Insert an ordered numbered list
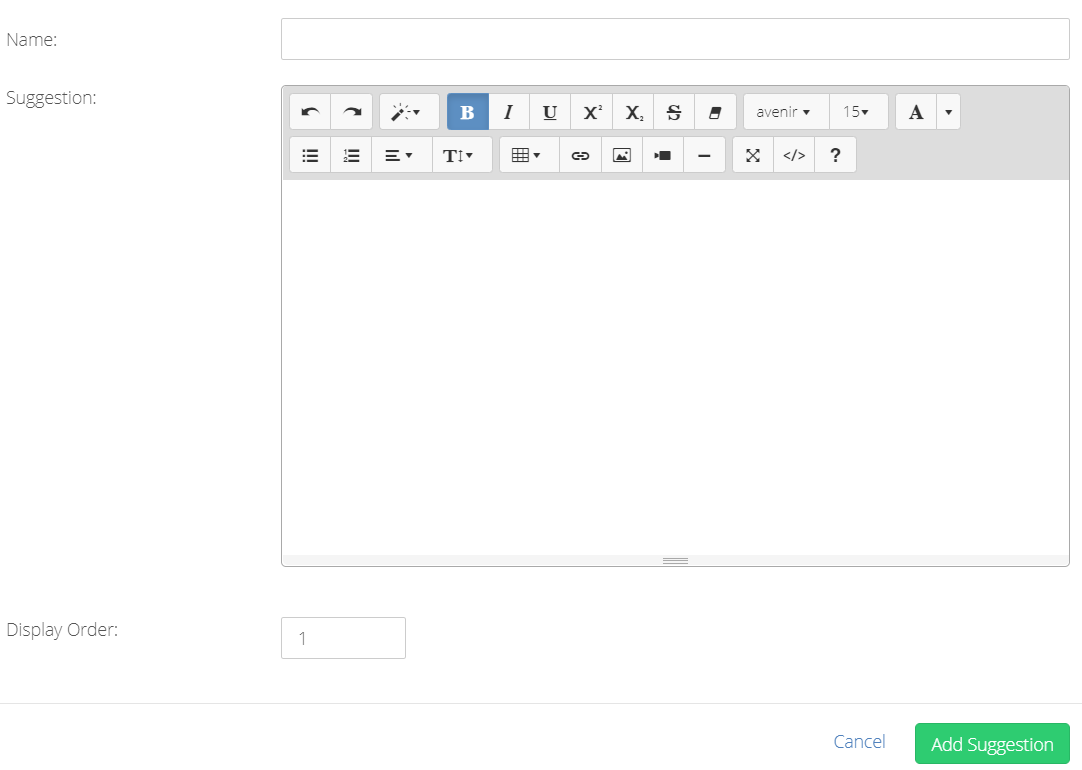Viewport: 1082px width, 770px height. tap(351, 155)
